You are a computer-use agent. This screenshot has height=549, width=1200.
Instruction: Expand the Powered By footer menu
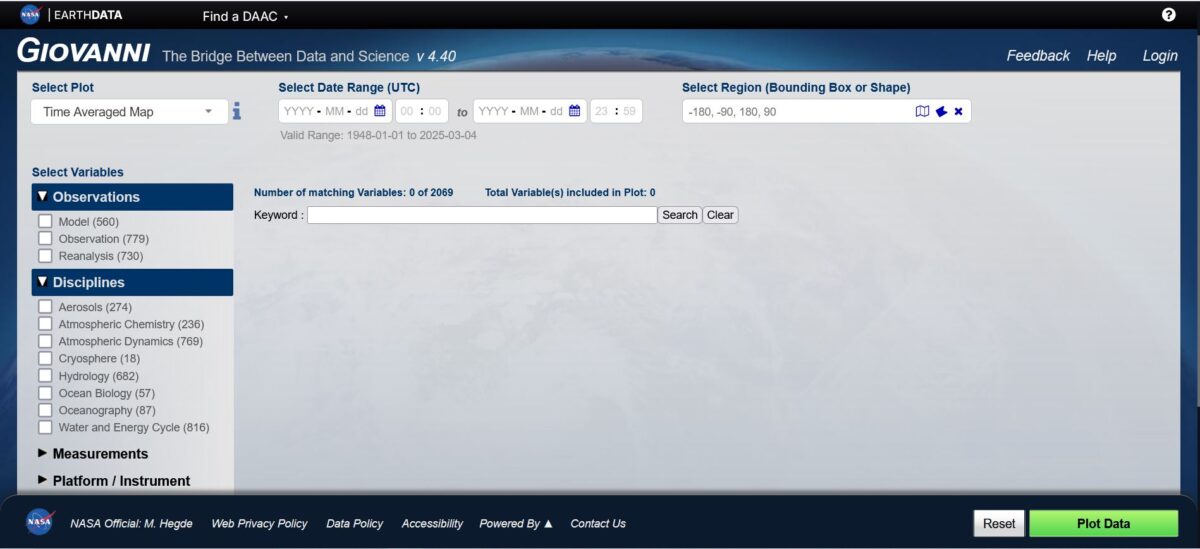click(x=516, y=523)
